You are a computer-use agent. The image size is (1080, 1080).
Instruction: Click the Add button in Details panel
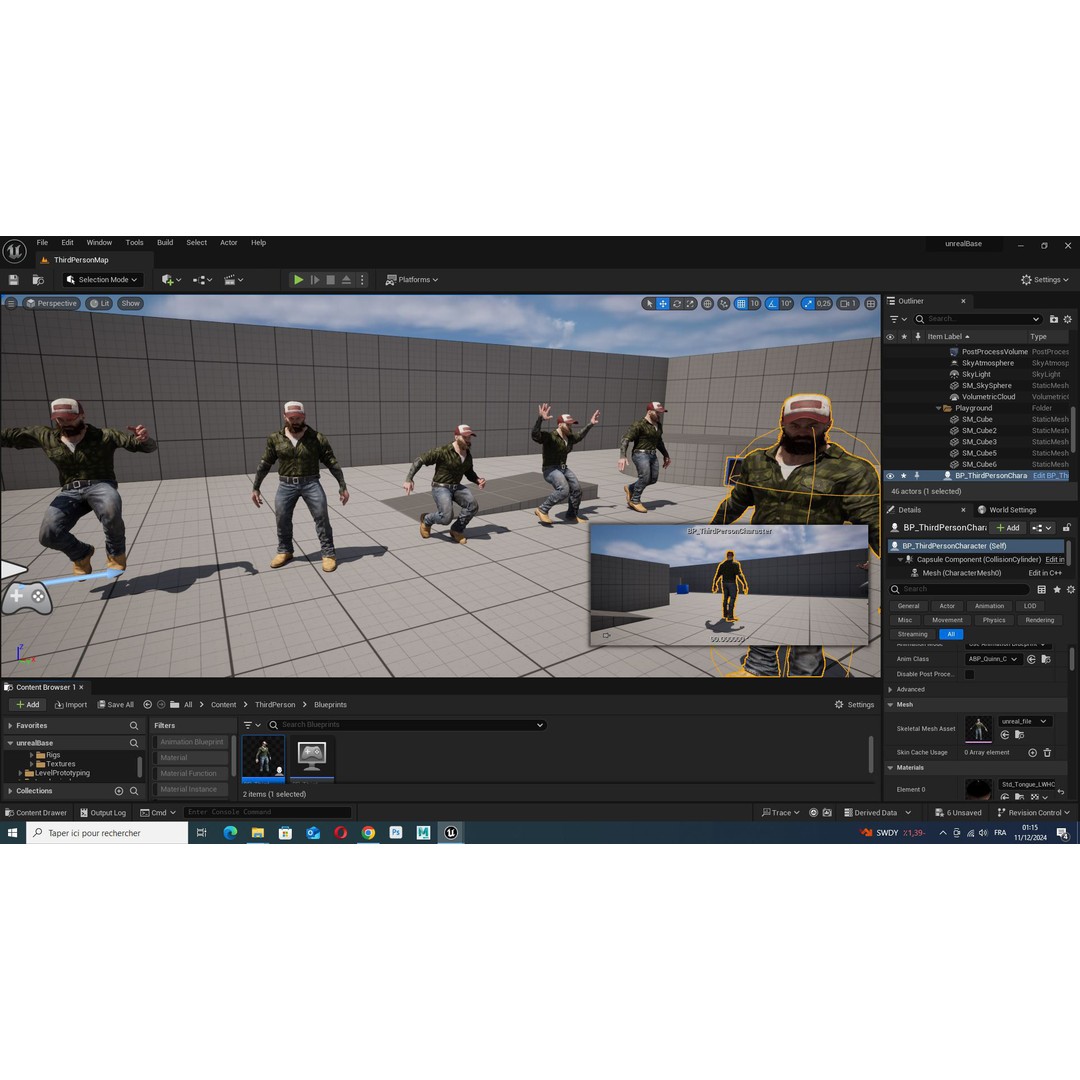click(1008, 528)
